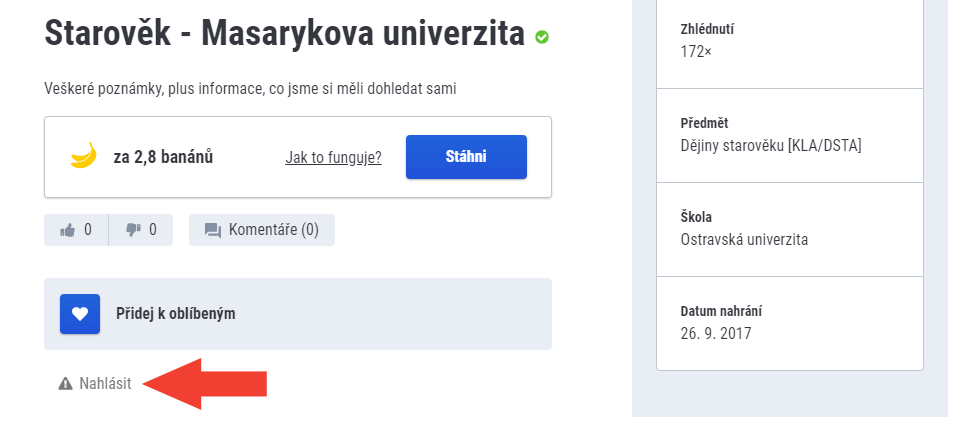Click the upload date 26. 9. 2017
This screenshot has width=966, height=421.
(x=715, y=333)
